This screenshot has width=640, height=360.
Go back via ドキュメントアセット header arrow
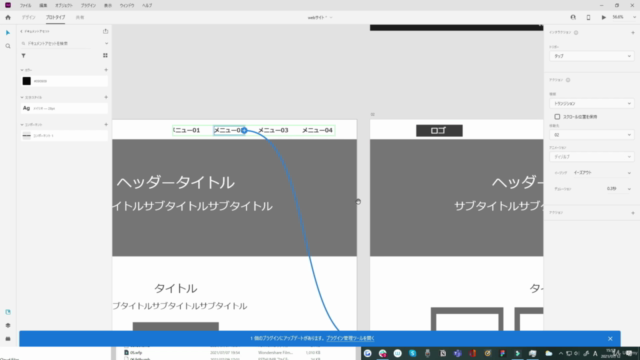pyautogui.click(x=22, y=31)
